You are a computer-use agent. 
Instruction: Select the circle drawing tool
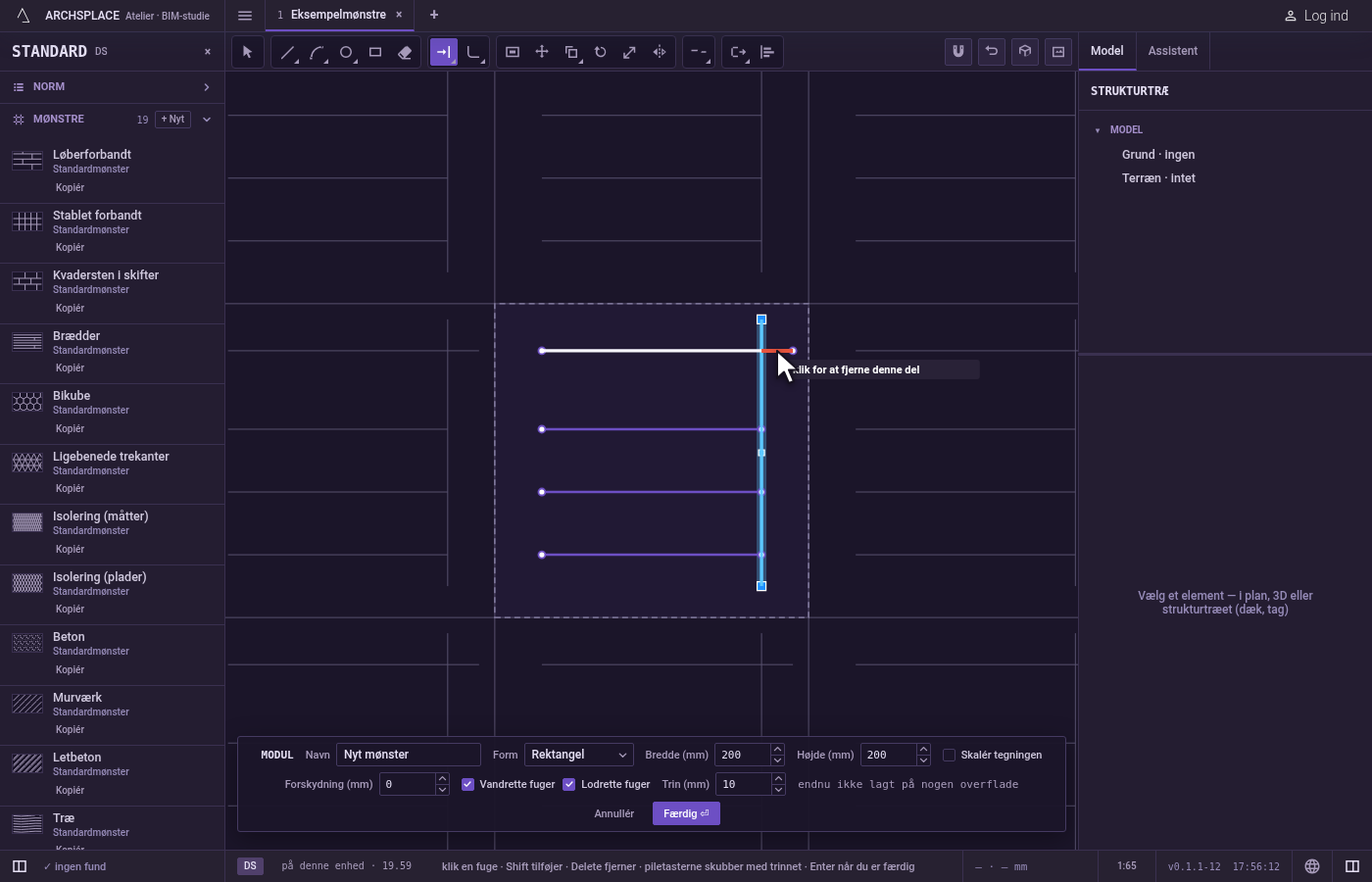(346, 52)
